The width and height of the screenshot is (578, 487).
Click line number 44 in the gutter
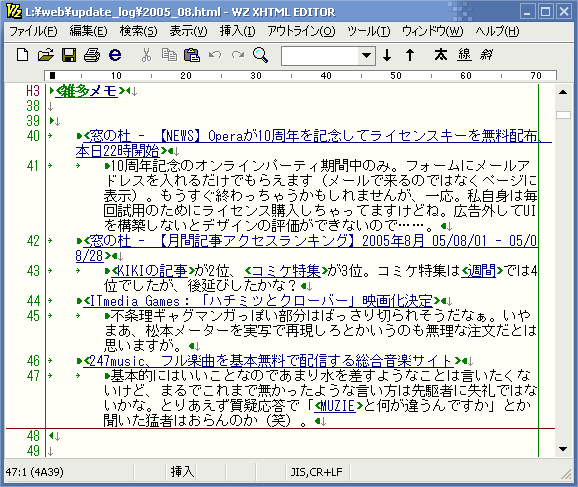click(x=33, y=301)
